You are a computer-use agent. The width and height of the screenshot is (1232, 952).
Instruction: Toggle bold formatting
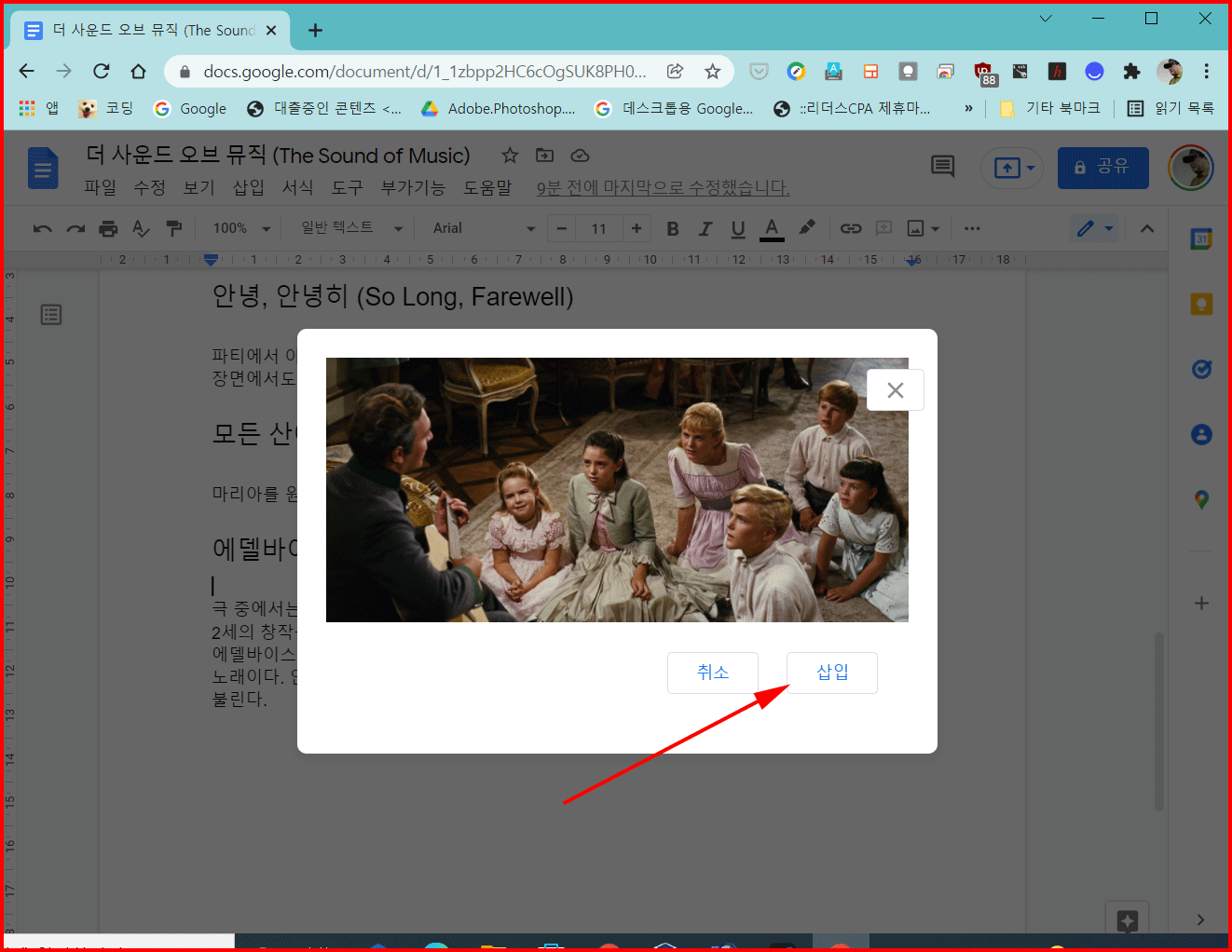(x=673, y=228)
